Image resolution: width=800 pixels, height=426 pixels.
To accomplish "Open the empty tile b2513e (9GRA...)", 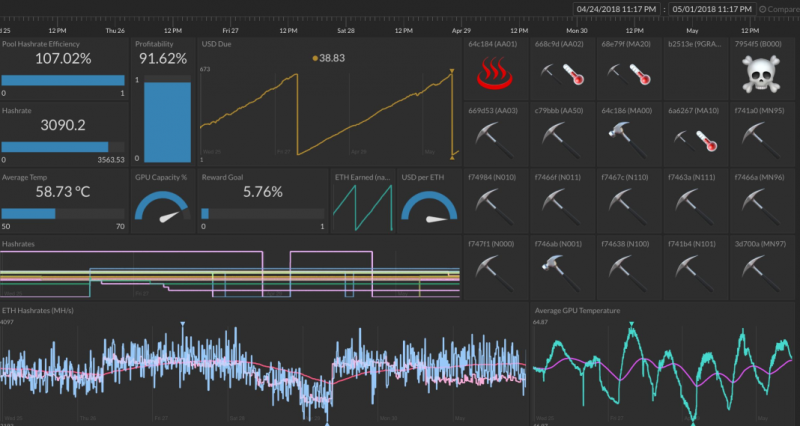I will pos(695,68).
